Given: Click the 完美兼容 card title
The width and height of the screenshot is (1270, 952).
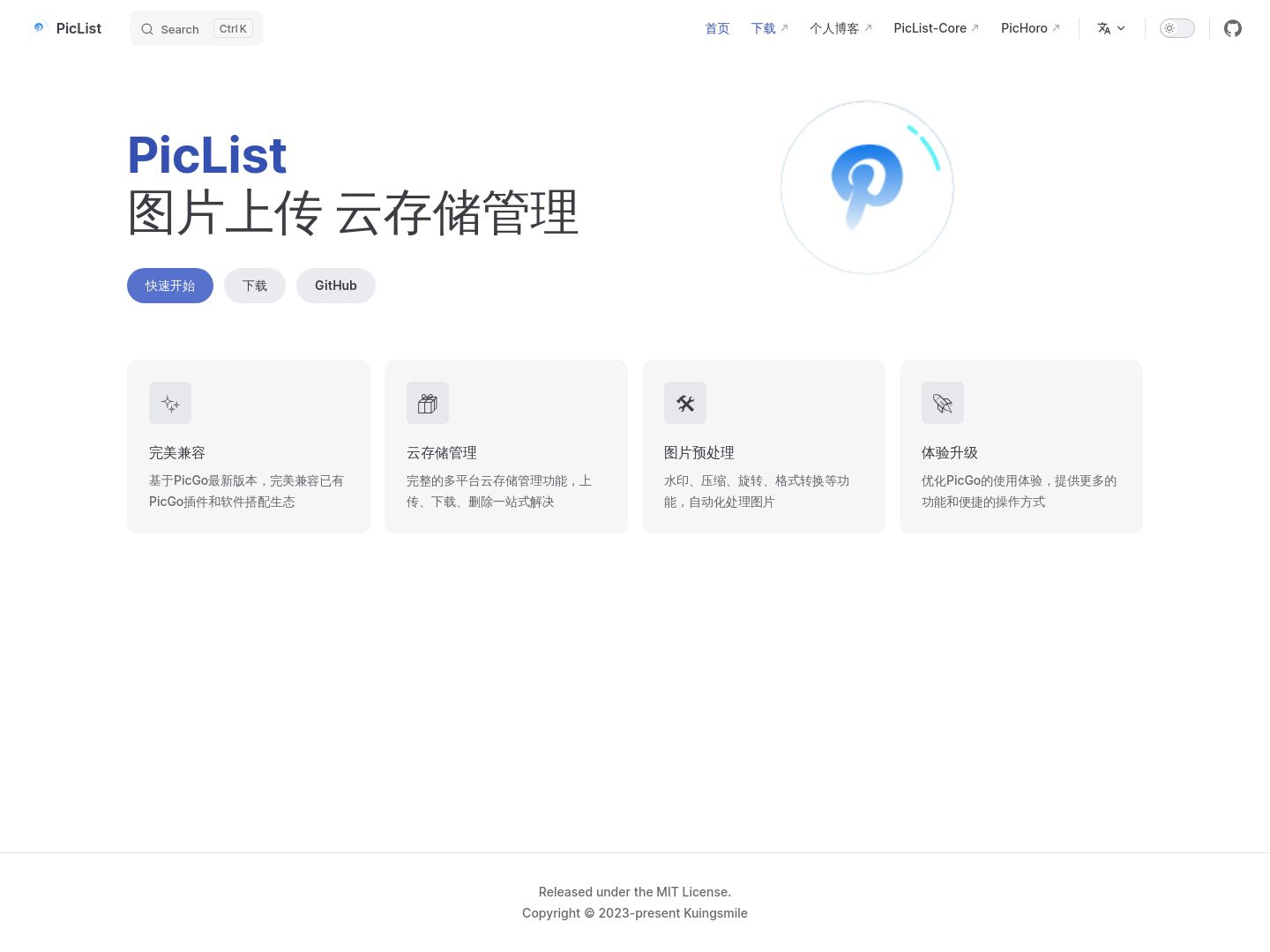Looking at the screenshot, I should pos(177,453).
